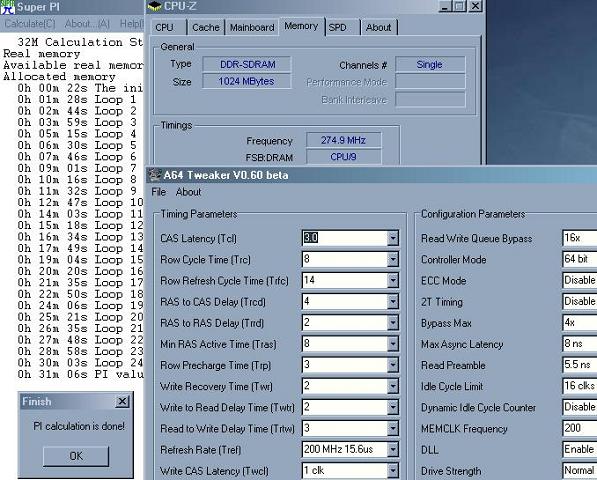Open About menu in A64 Tweaker
The image size is (597, 480).
[x=188, y=192]
